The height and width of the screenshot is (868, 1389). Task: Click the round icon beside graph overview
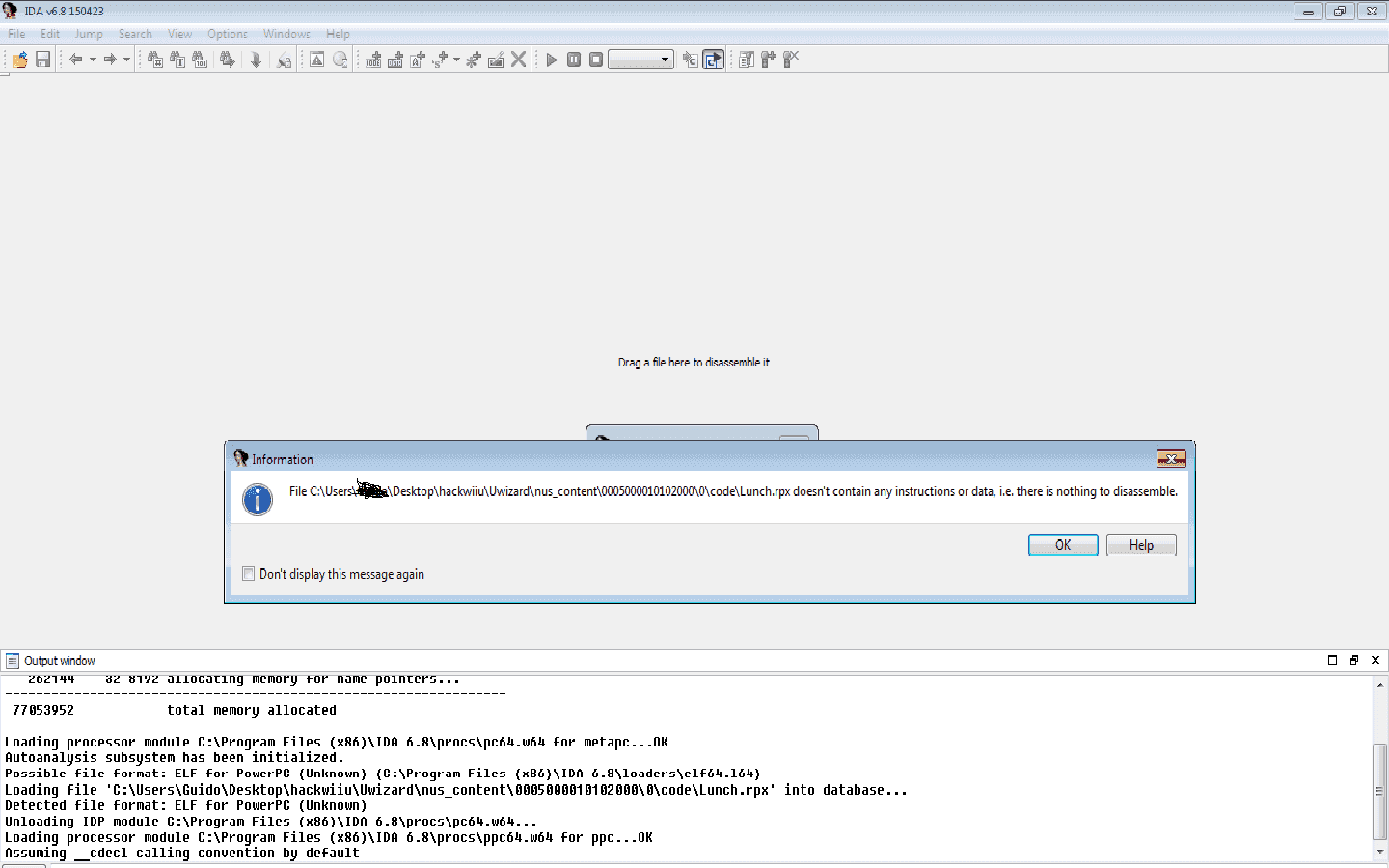tap(340, 59)
